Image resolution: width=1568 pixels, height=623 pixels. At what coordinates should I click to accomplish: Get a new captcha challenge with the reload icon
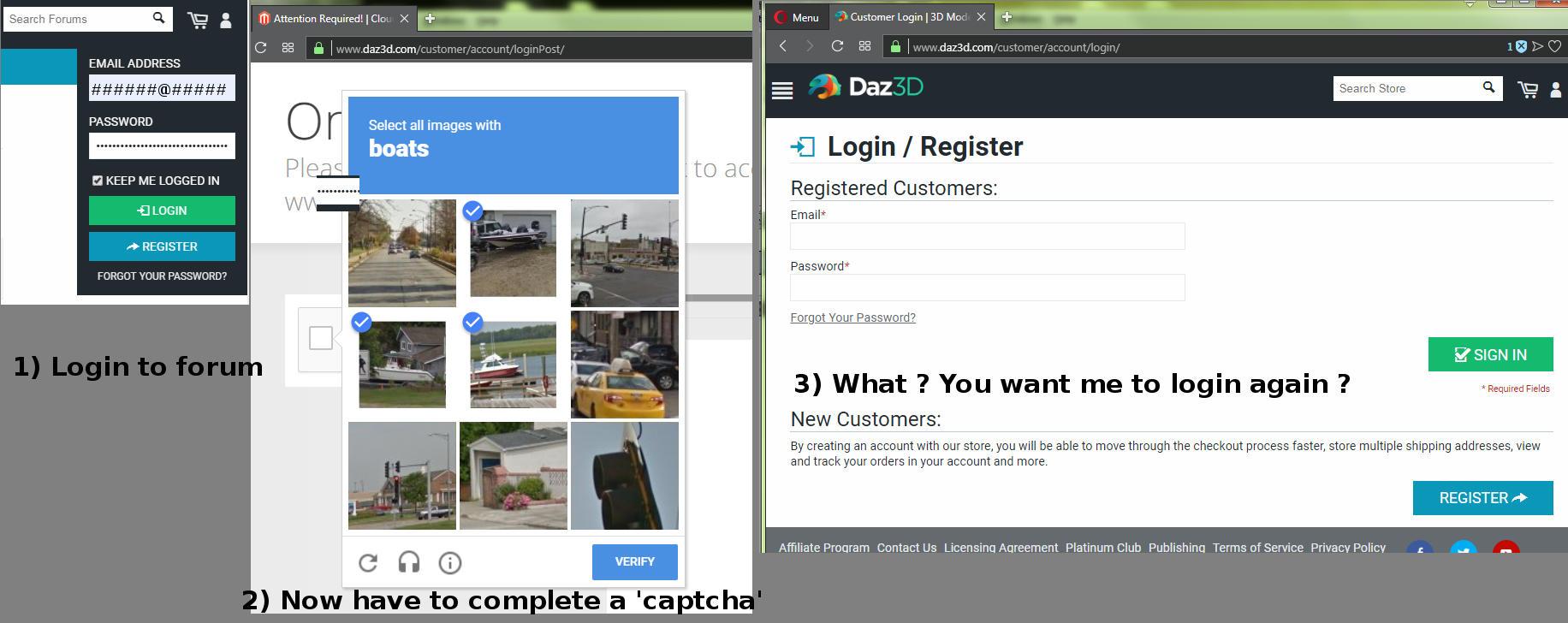(x=368, y=562)
